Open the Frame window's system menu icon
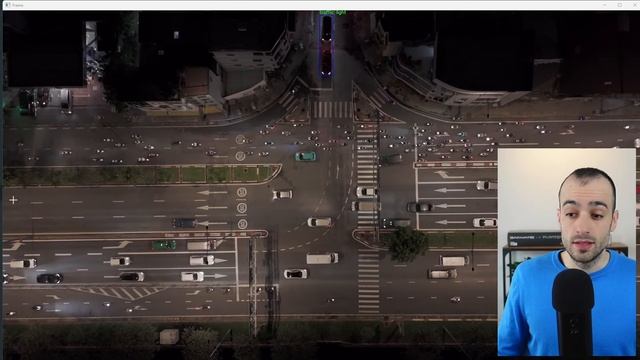640x360 pixels. pyautogui.click(x=7, y=4)
